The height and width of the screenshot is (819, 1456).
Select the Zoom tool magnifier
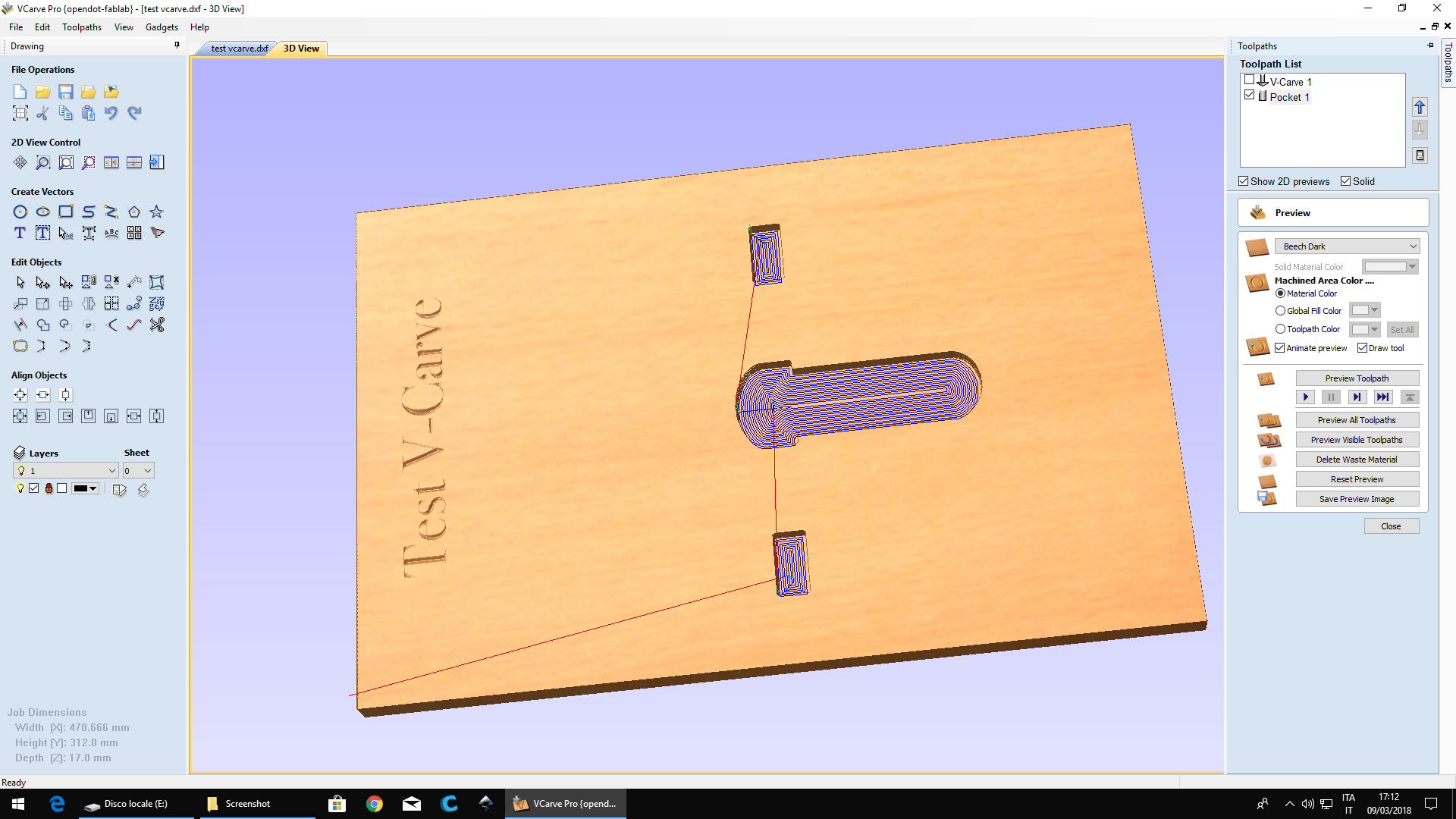coord(43,162)
